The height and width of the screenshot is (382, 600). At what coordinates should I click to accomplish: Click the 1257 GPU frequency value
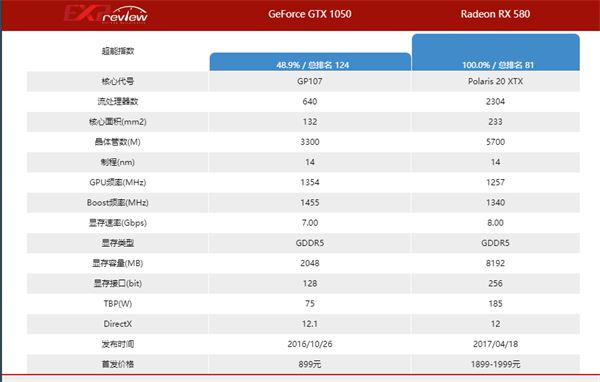pyautogui.click(x=496, y=183)
